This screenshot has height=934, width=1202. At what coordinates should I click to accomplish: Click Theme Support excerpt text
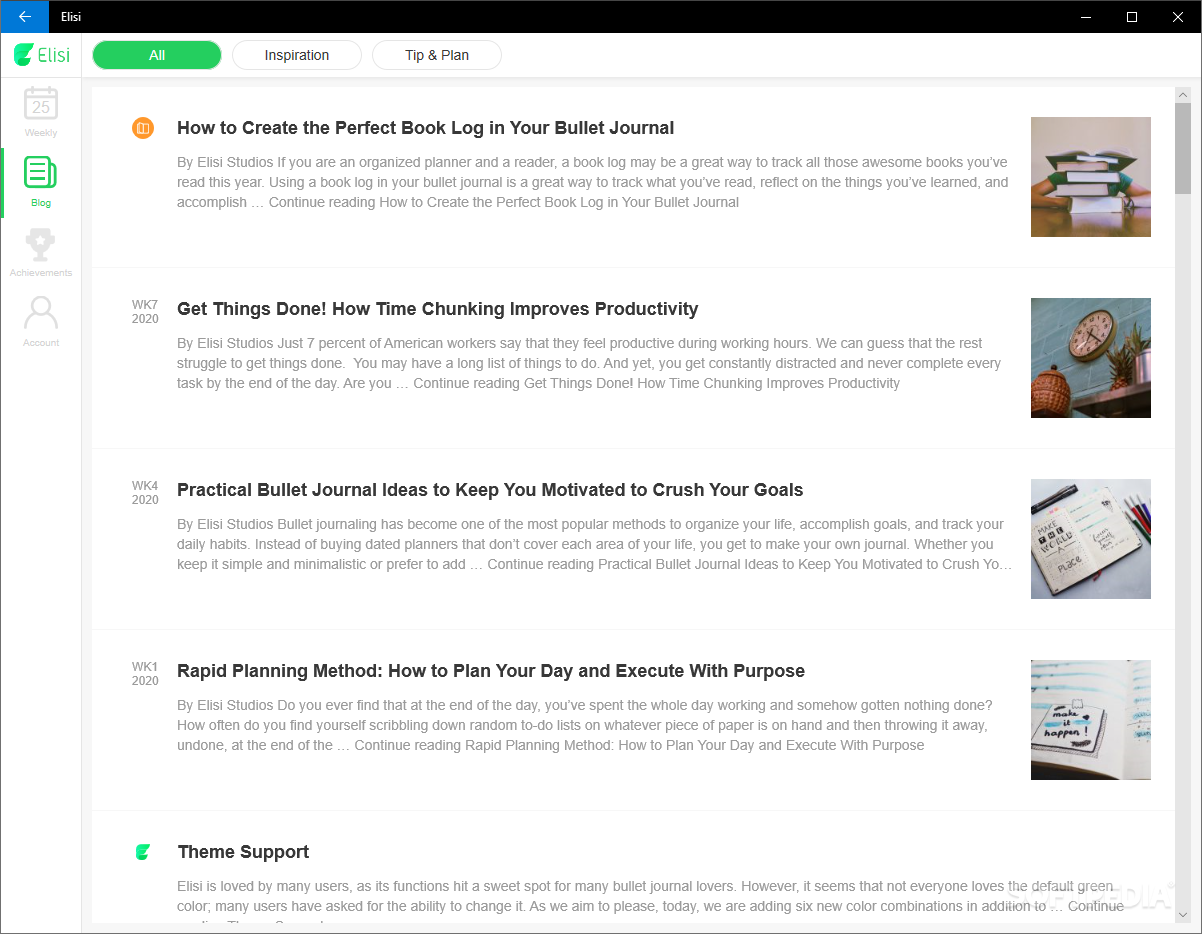click(x=650, y=900)
